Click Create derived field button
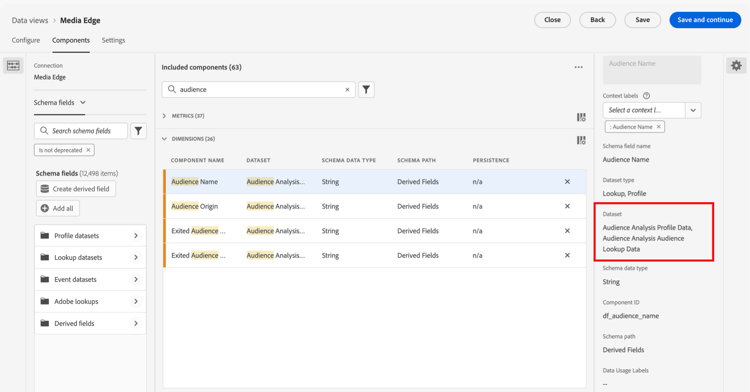750x392 pixels. coord(76,189)
